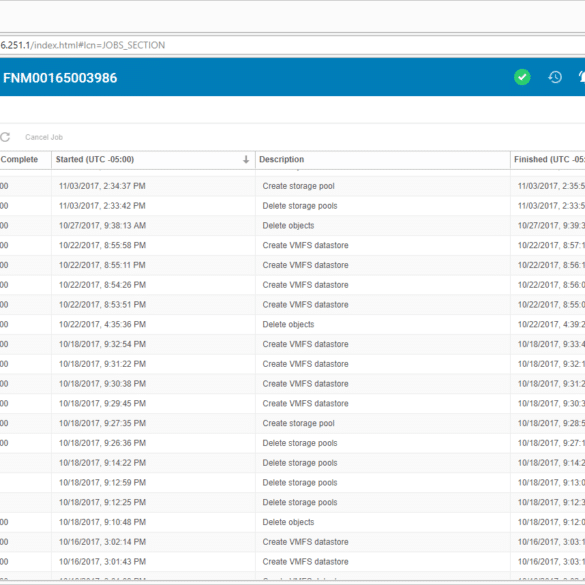585x585 pixels.
Task: Click the green system health checkmark icon
Action: [522, 77]
